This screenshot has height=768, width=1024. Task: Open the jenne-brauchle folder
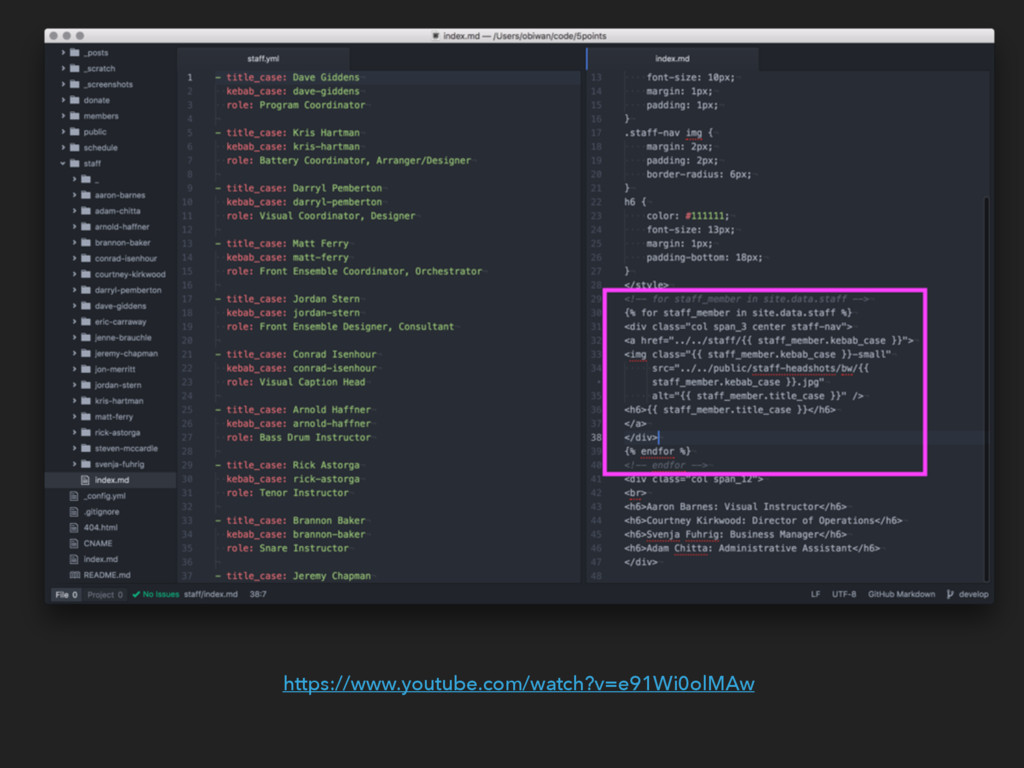(123, 338)
